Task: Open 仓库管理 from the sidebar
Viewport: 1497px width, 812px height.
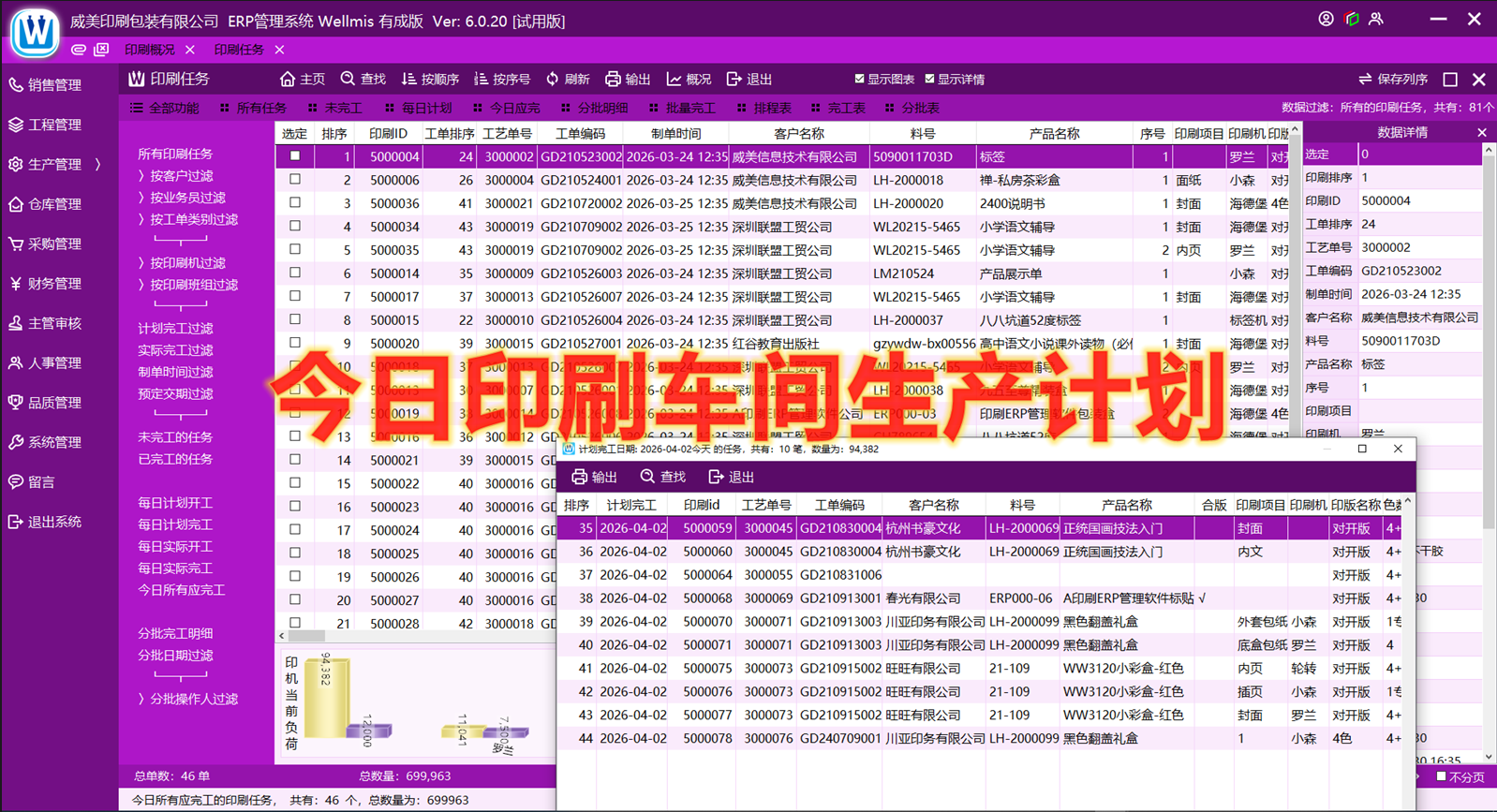Action: [x=54, y=204]
